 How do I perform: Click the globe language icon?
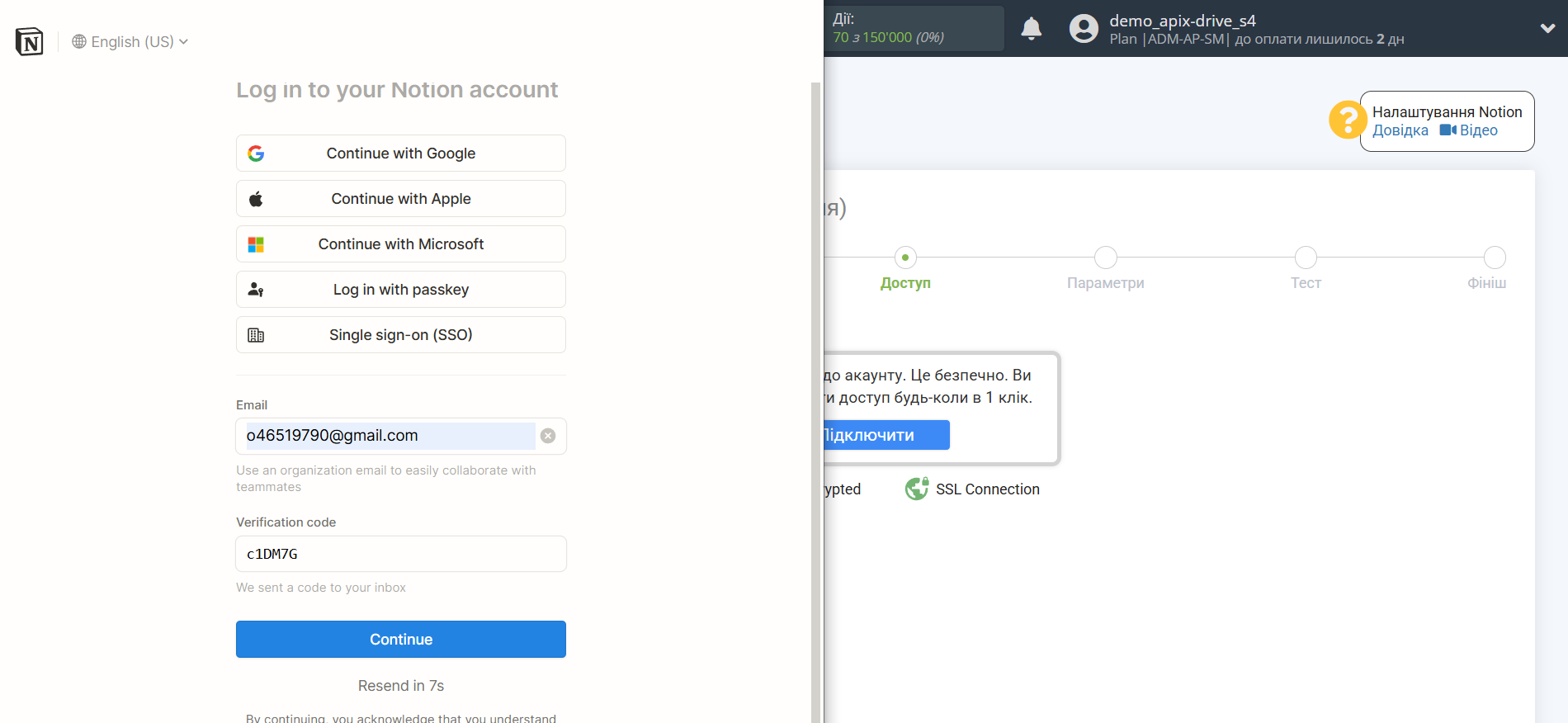[79, 41]
